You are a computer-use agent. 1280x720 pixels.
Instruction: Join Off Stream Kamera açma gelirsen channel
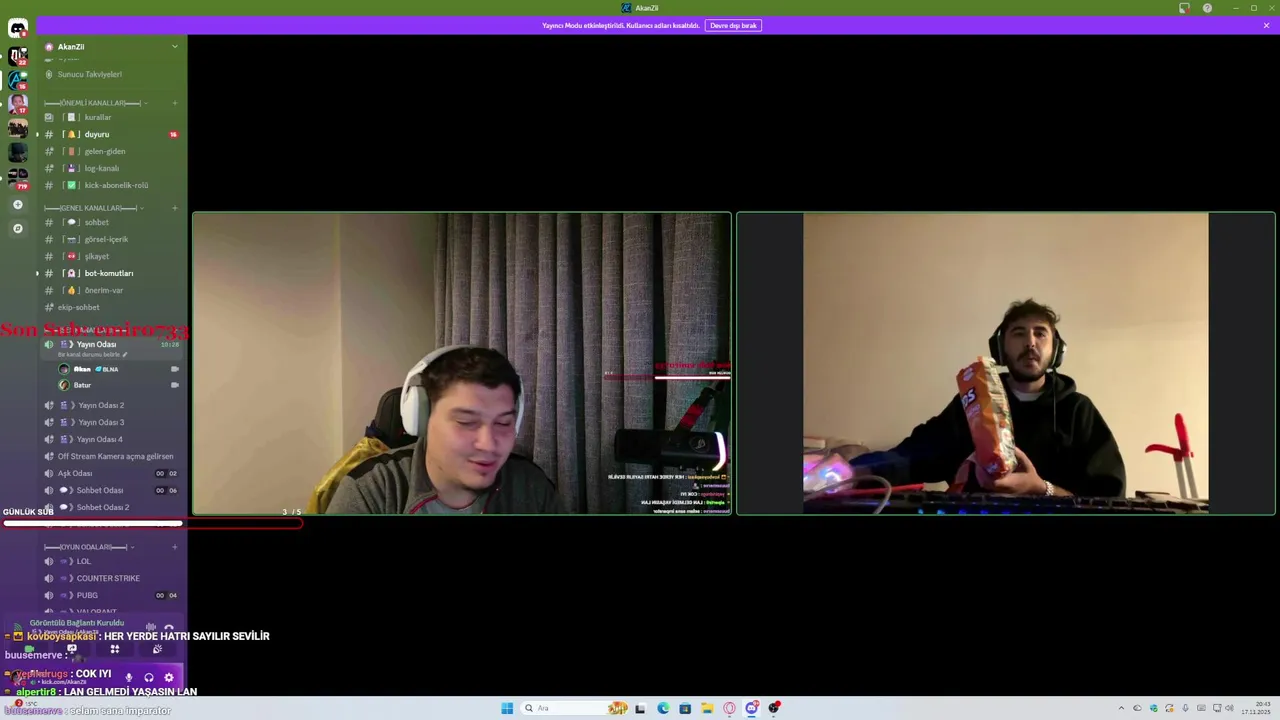tap(111, 456)
